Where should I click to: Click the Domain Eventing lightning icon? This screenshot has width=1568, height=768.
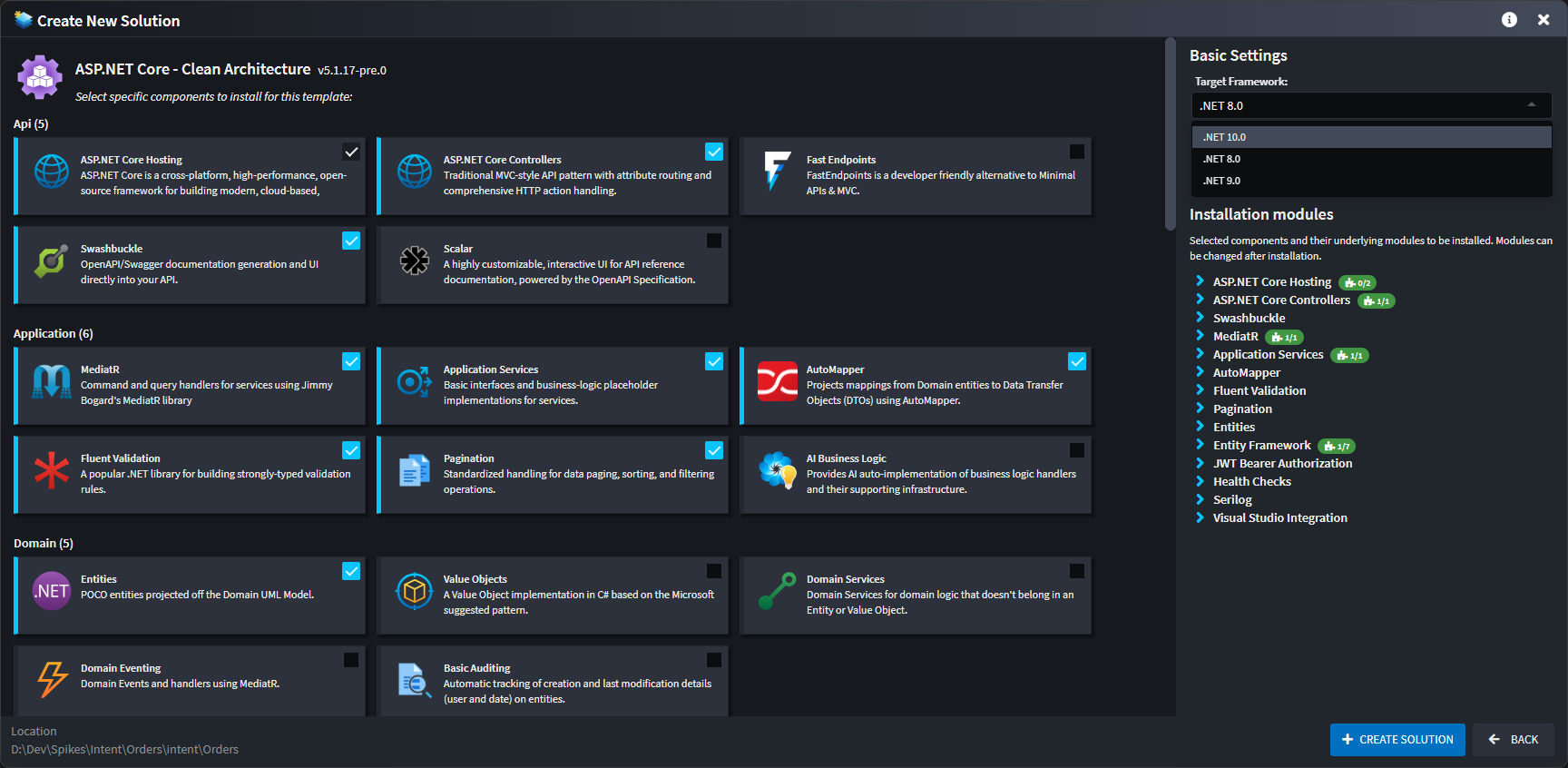tap(52, 679)
